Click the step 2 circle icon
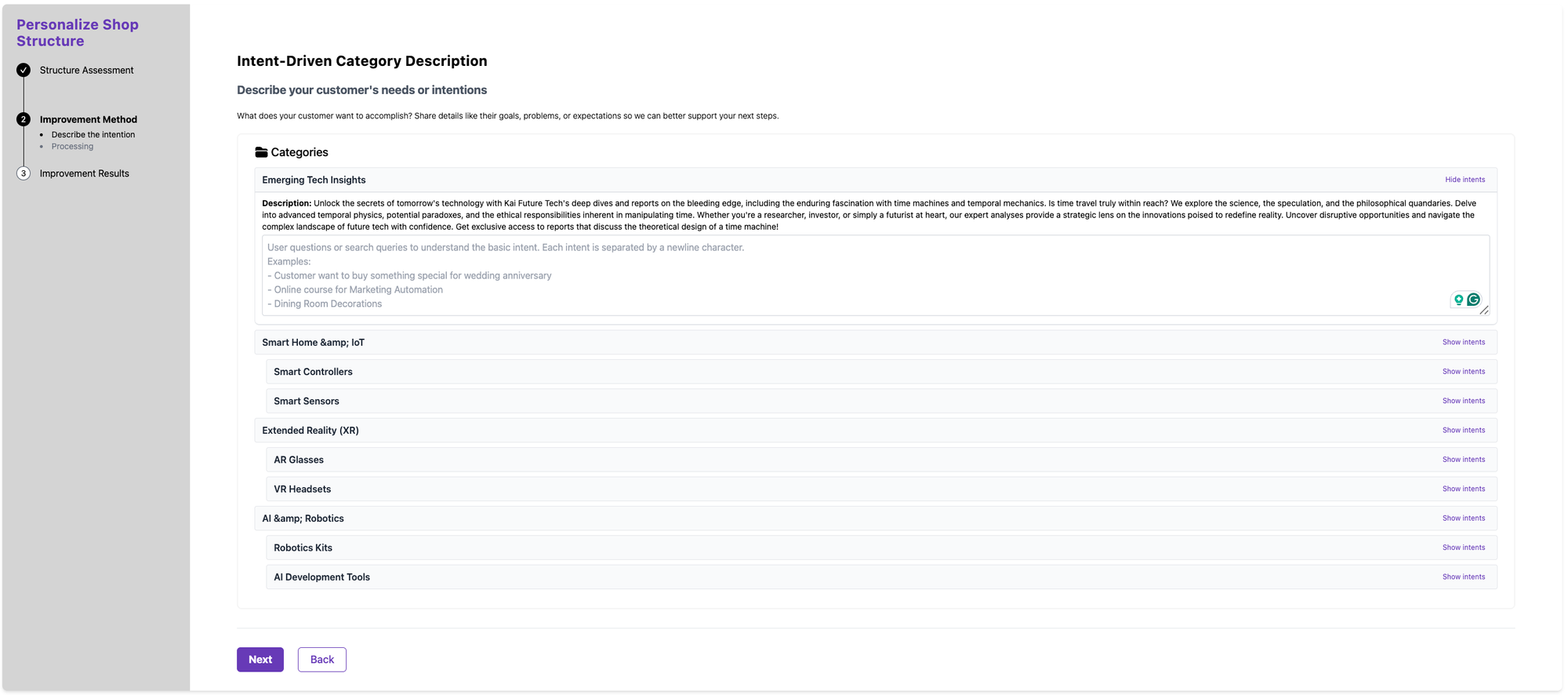This screenshot has width=1568, height=695. [x=24, y=119]
